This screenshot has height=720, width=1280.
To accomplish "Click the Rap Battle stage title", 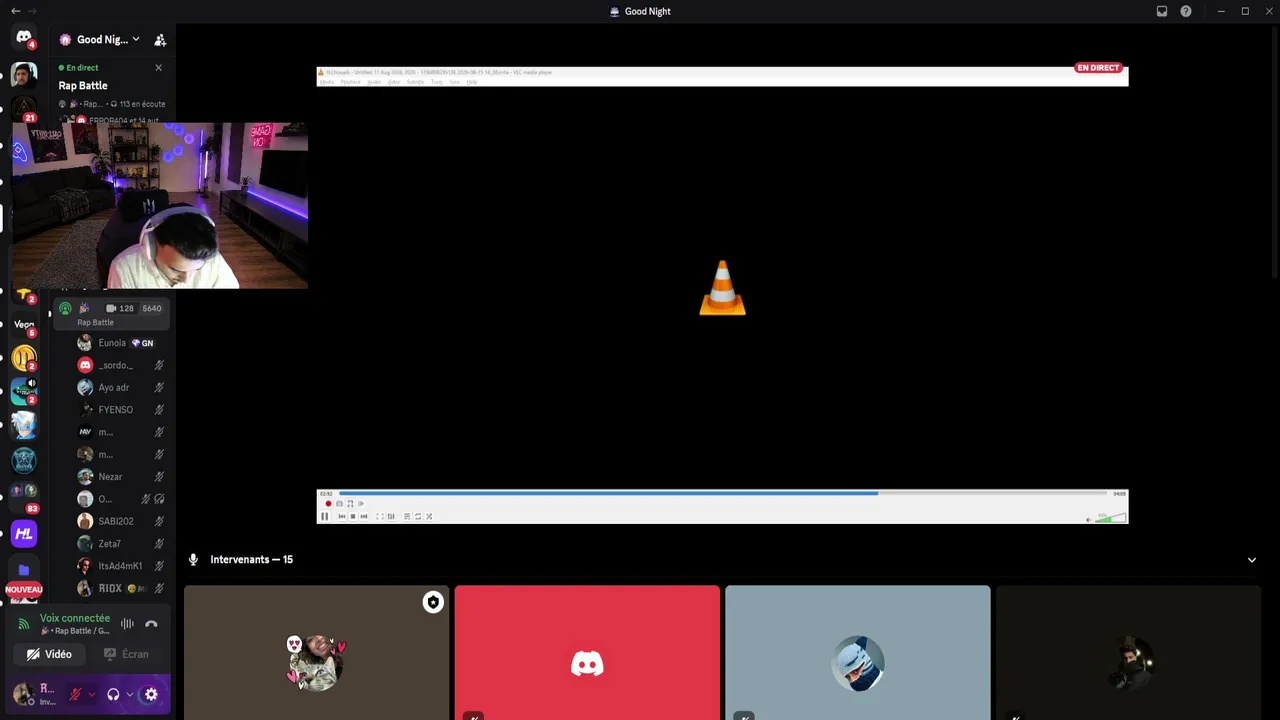I will [83, 86].
